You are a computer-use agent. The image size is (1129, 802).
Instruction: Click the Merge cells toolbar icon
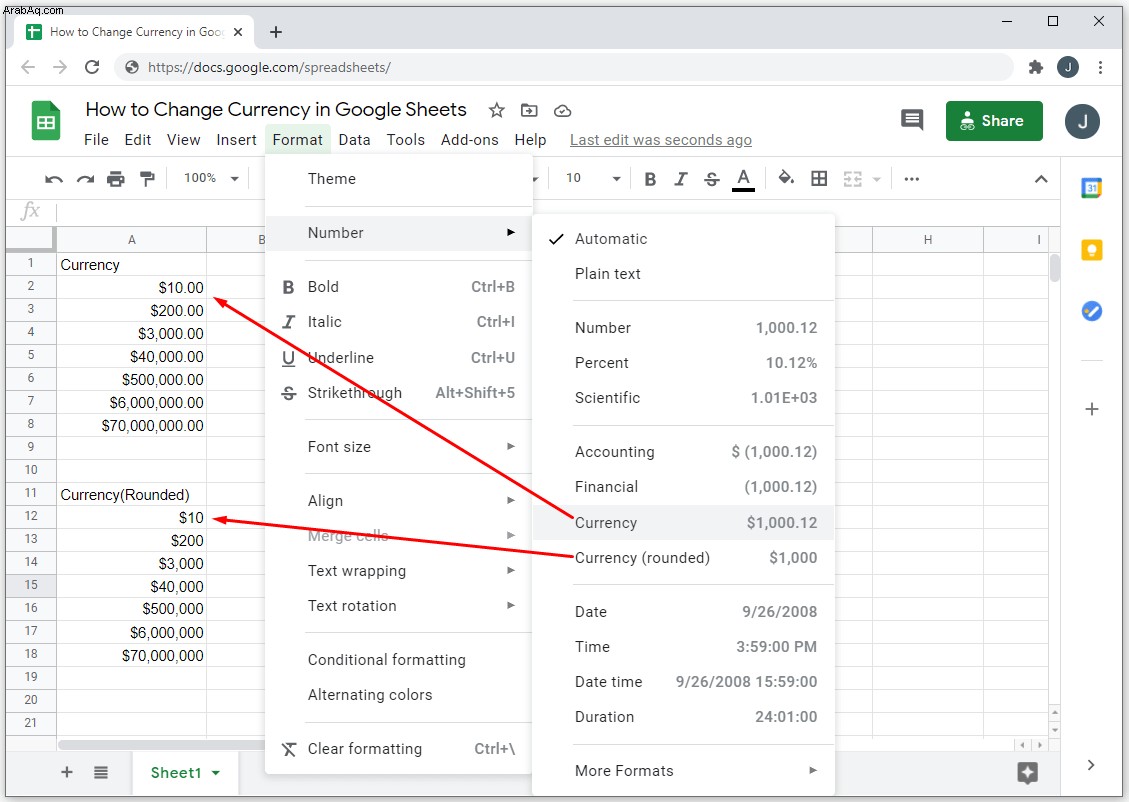[x=853, y=179]
